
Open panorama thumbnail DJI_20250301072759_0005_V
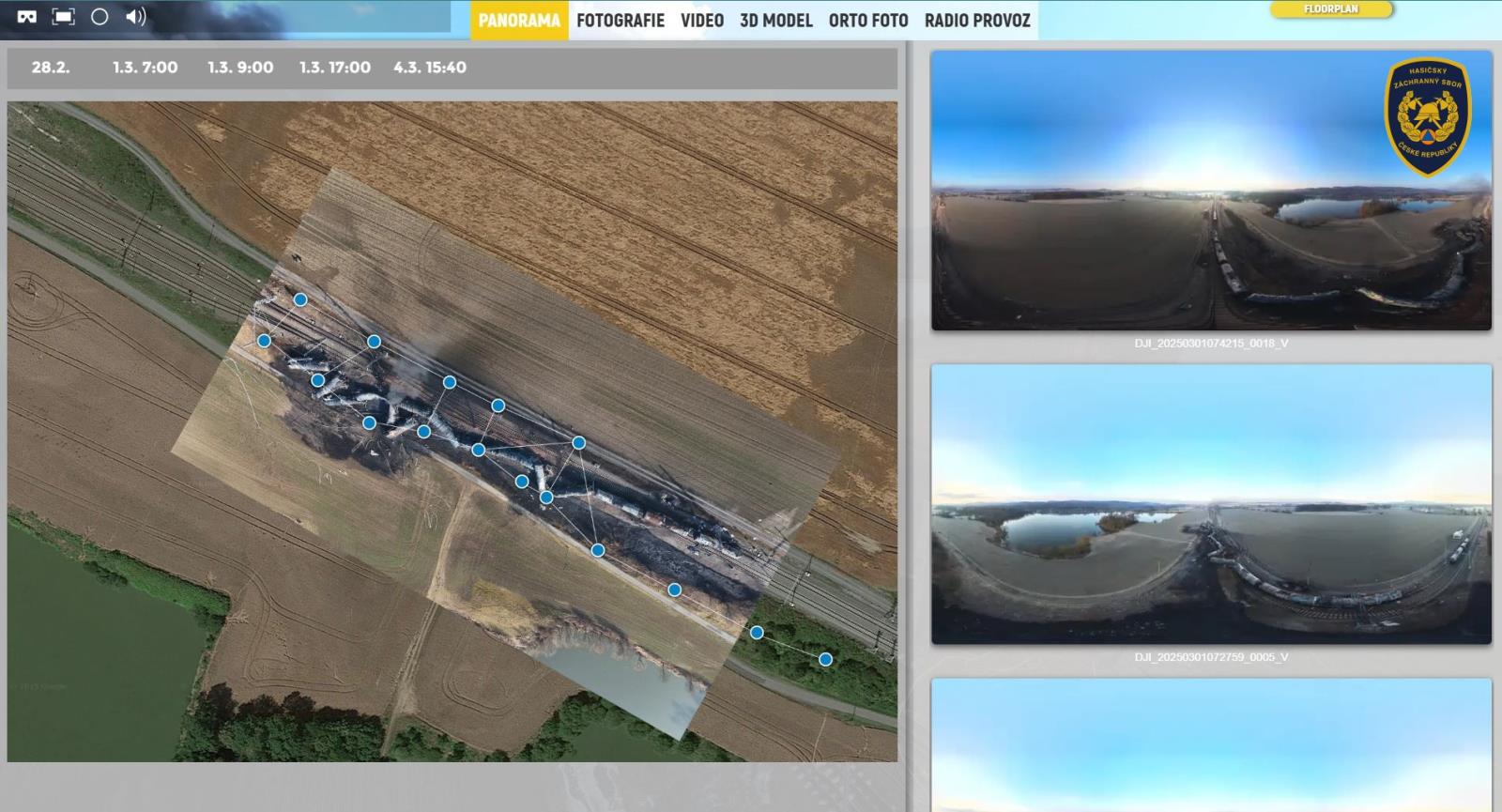coord(1211,504)
